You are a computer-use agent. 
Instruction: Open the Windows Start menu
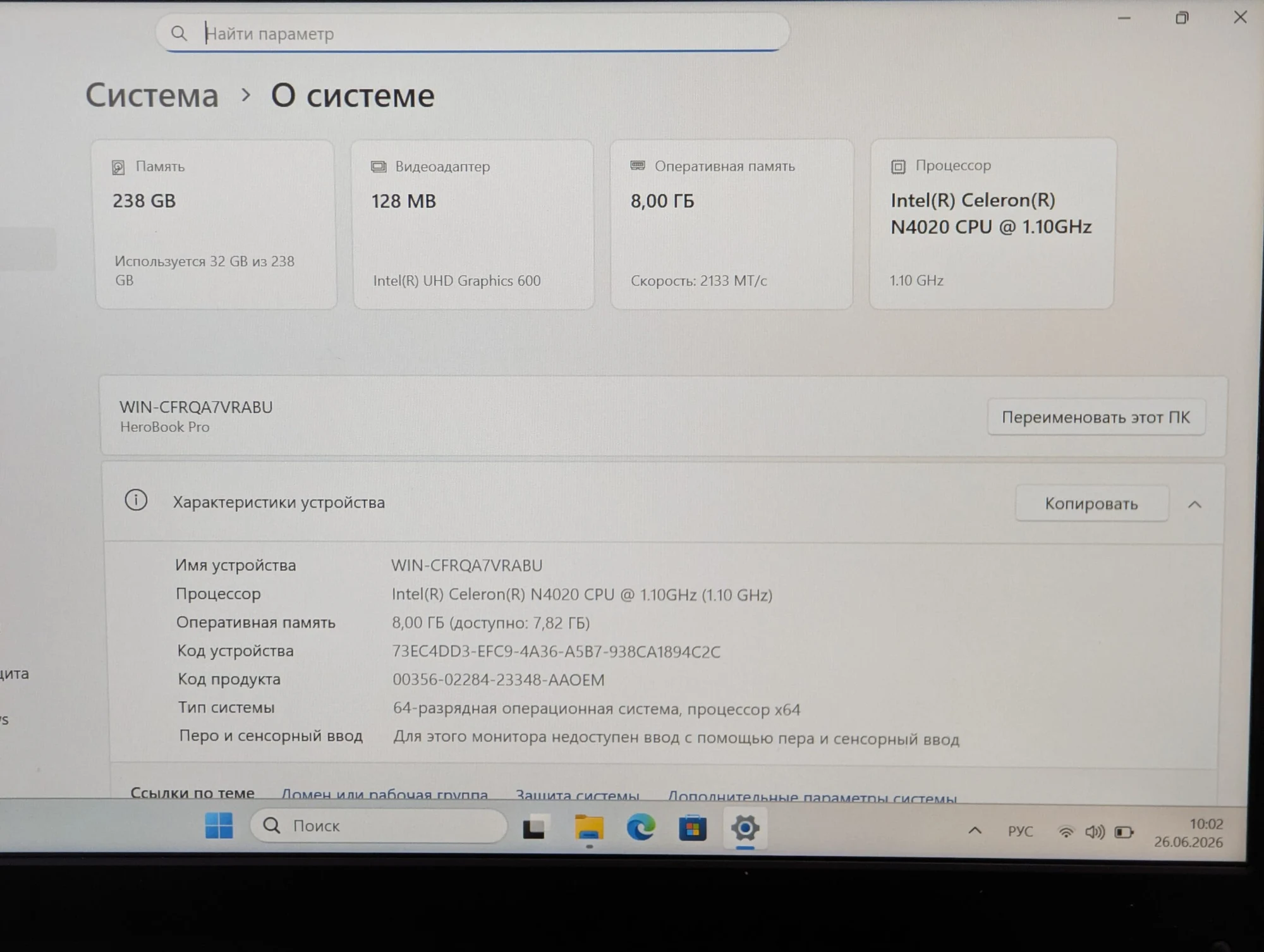click(219, 826)
